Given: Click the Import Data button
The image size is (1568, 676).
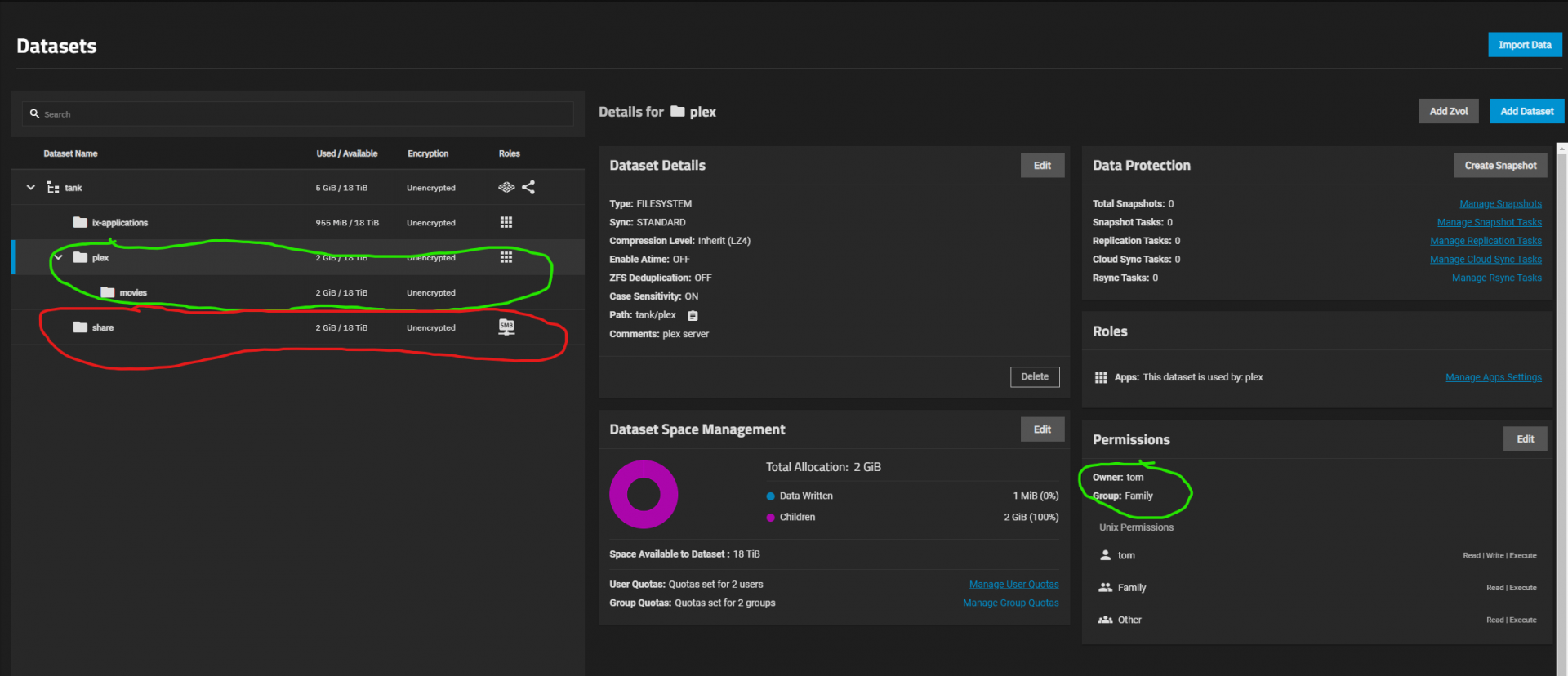Looking at the screenshot, I should coord(1524,45).
